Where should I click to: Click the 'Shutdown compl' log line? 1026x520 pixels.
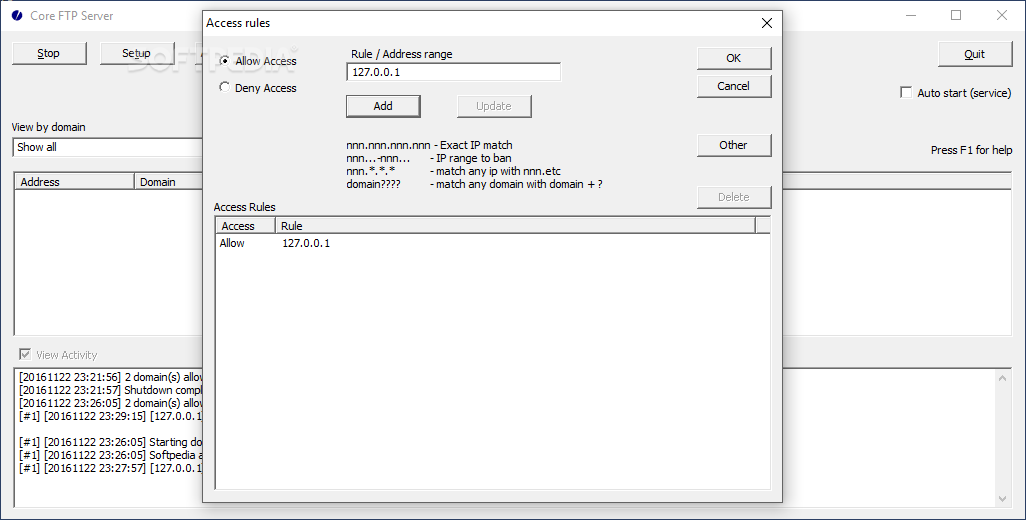tap(111, 390)
